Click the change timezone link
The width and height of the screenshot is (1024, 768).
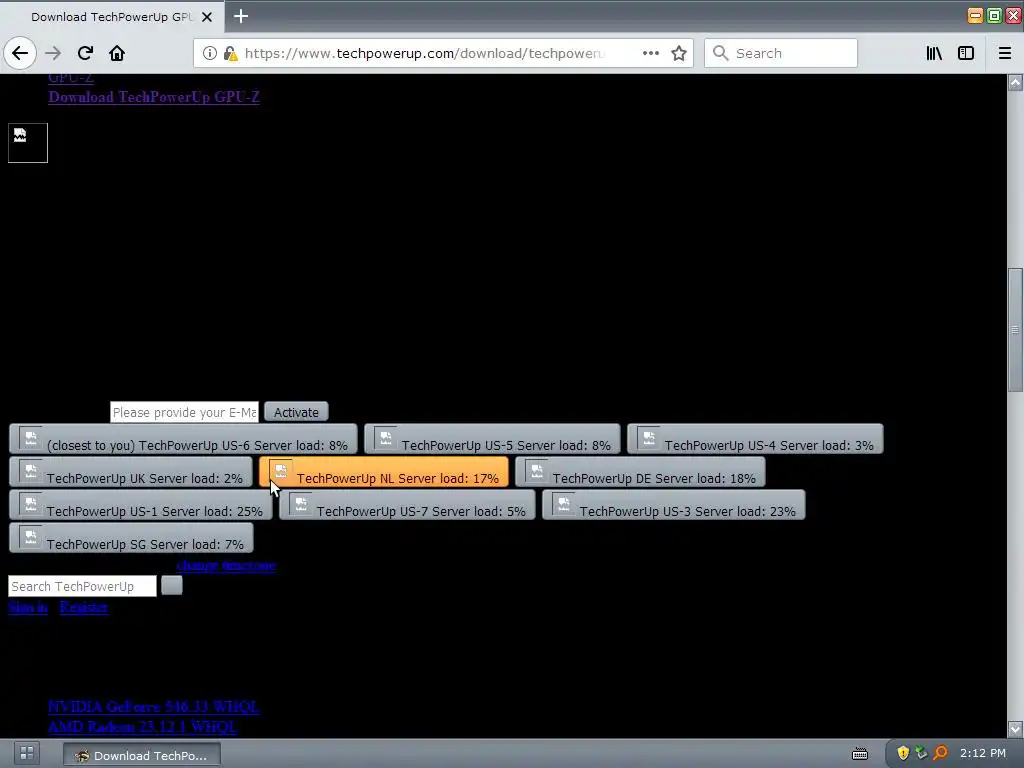pos(226,565)
